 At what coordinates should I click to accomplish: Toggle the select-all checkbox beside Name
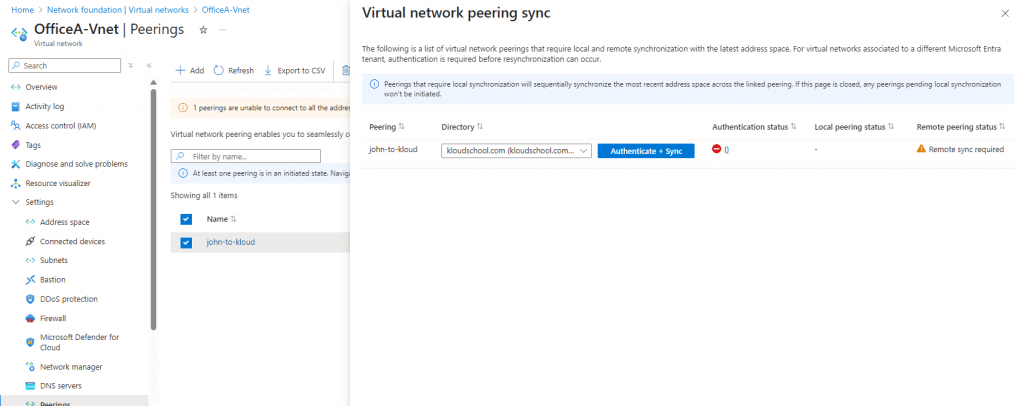click(x=185, y=219)
